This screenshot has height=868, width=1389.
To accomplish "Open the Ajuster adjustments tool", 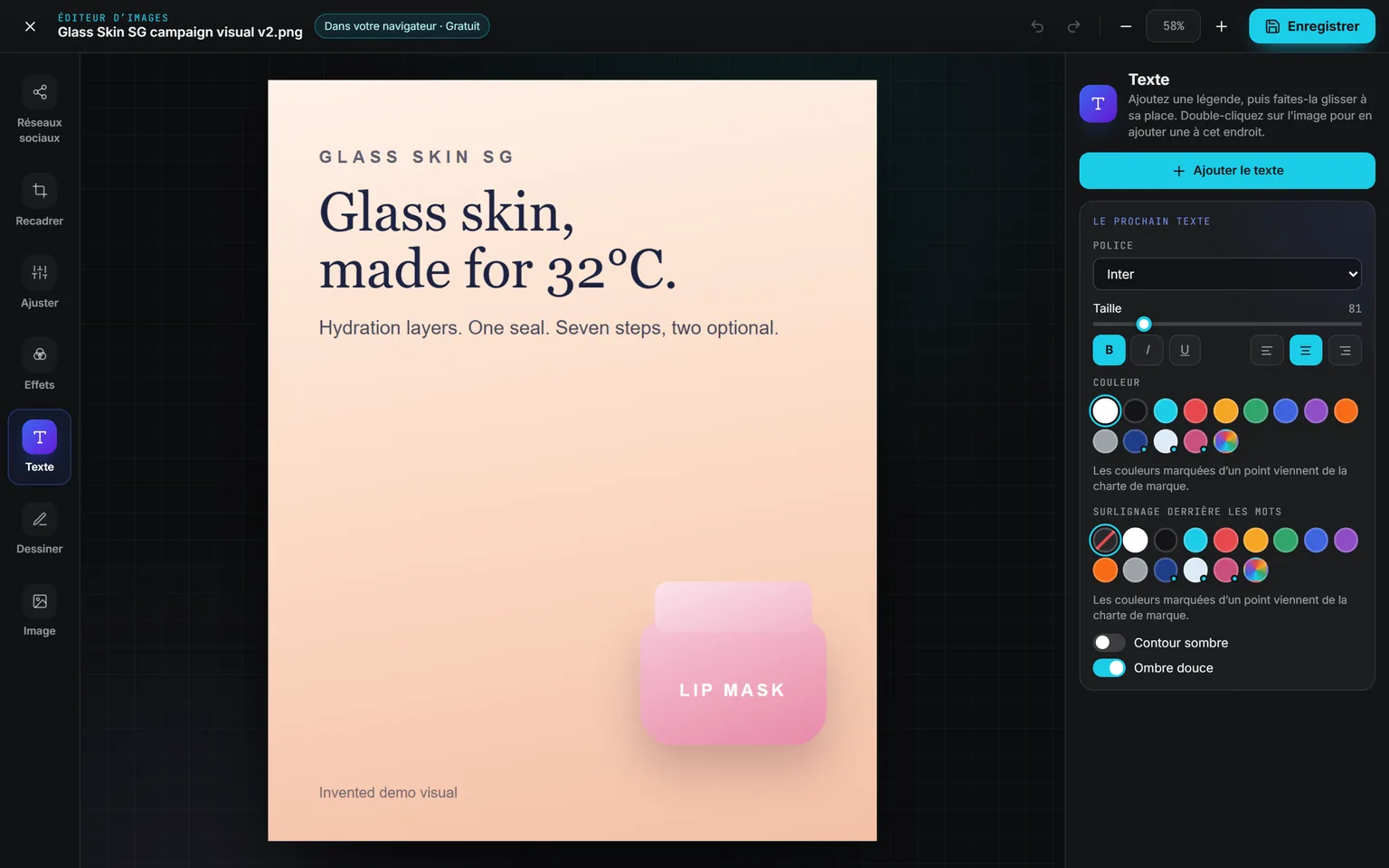I will (x=39, y=283).
